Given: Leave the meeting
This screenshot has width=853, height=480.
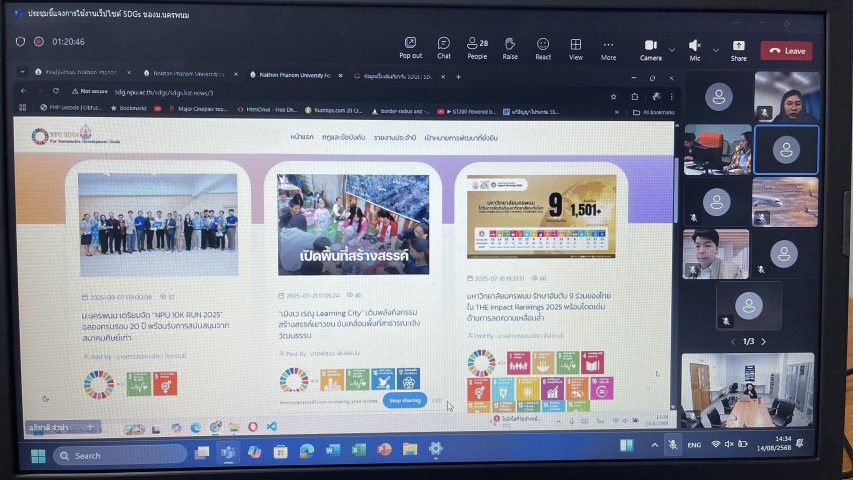Looking at the screenshot, I should [786, 50].
